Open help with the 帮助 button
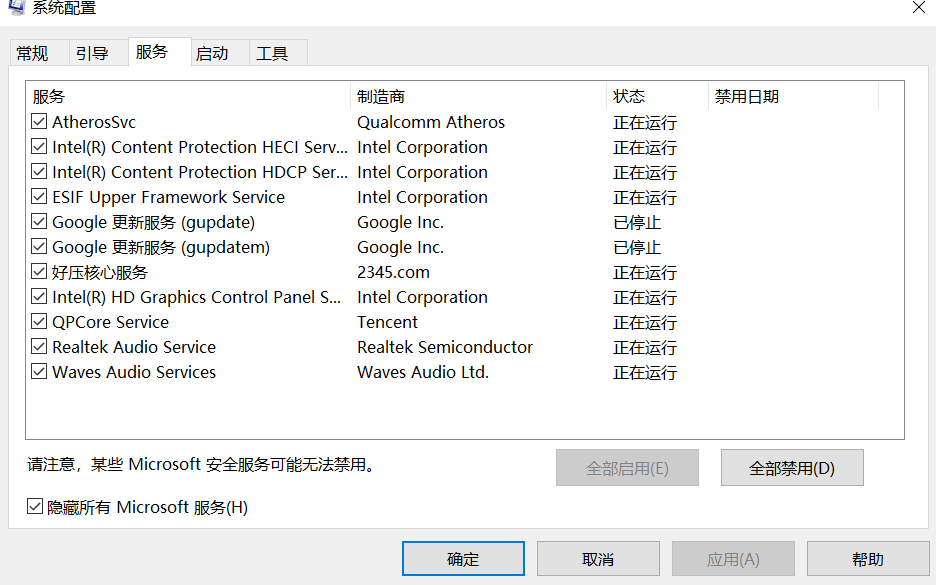Screen dimensions: 936x585 pyautogui.click(x=867, y=559)
